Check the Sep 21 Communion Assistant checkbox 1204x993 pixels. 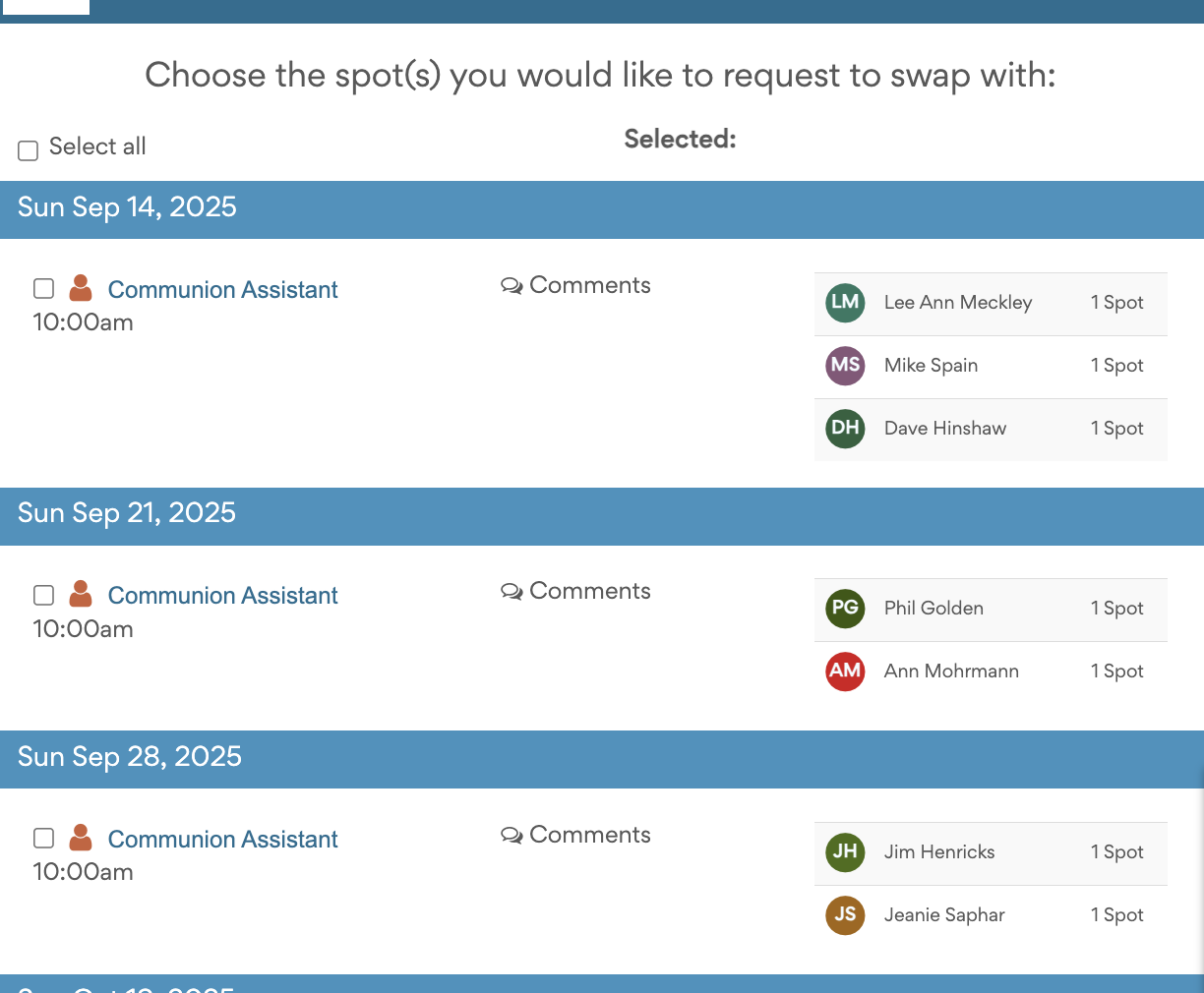click(x=43, y=595)
